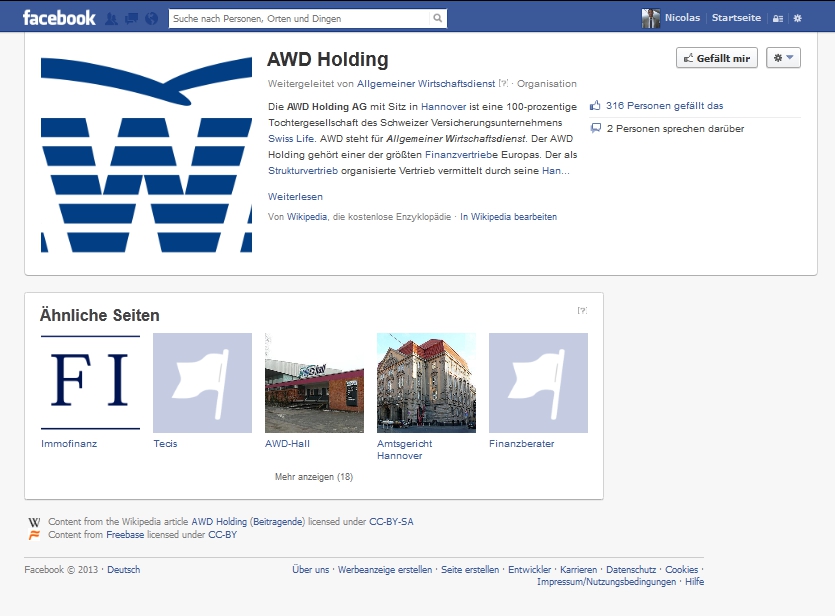Open Hilfe footer link
This screenshot has width=835, height=616.
click(694, 581)
